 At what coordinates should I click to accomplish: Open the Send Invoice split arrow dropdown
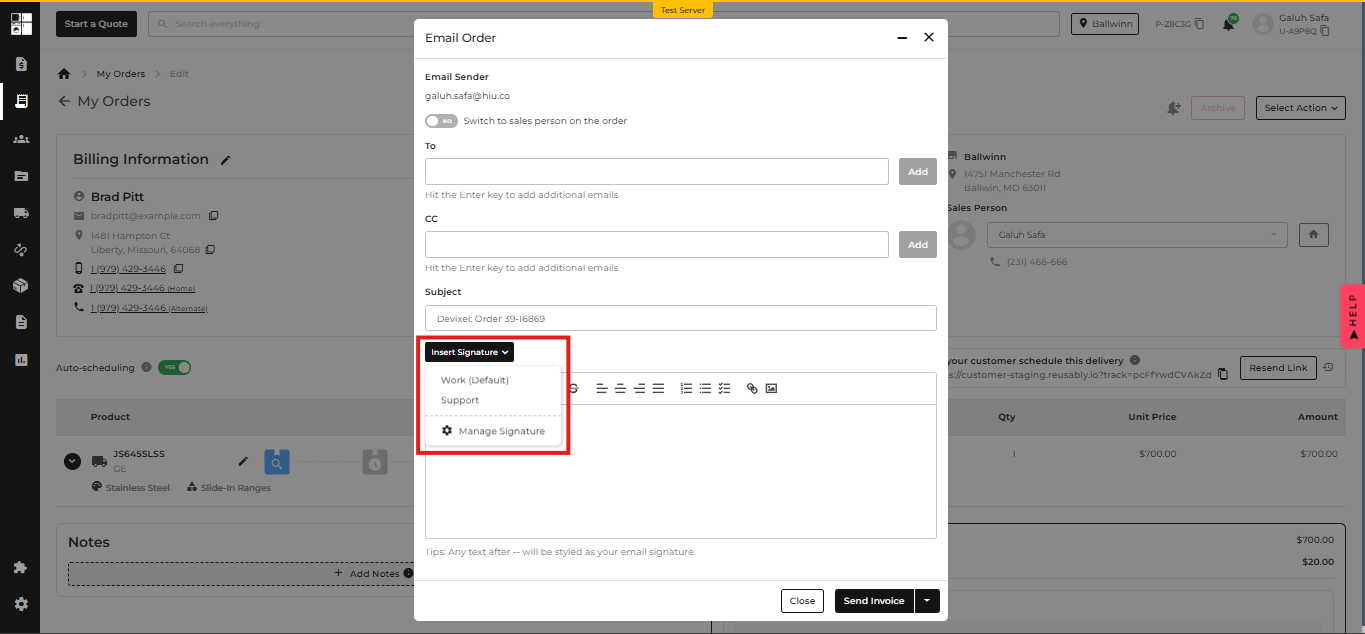pyautogui.click(x=927, y=601)
